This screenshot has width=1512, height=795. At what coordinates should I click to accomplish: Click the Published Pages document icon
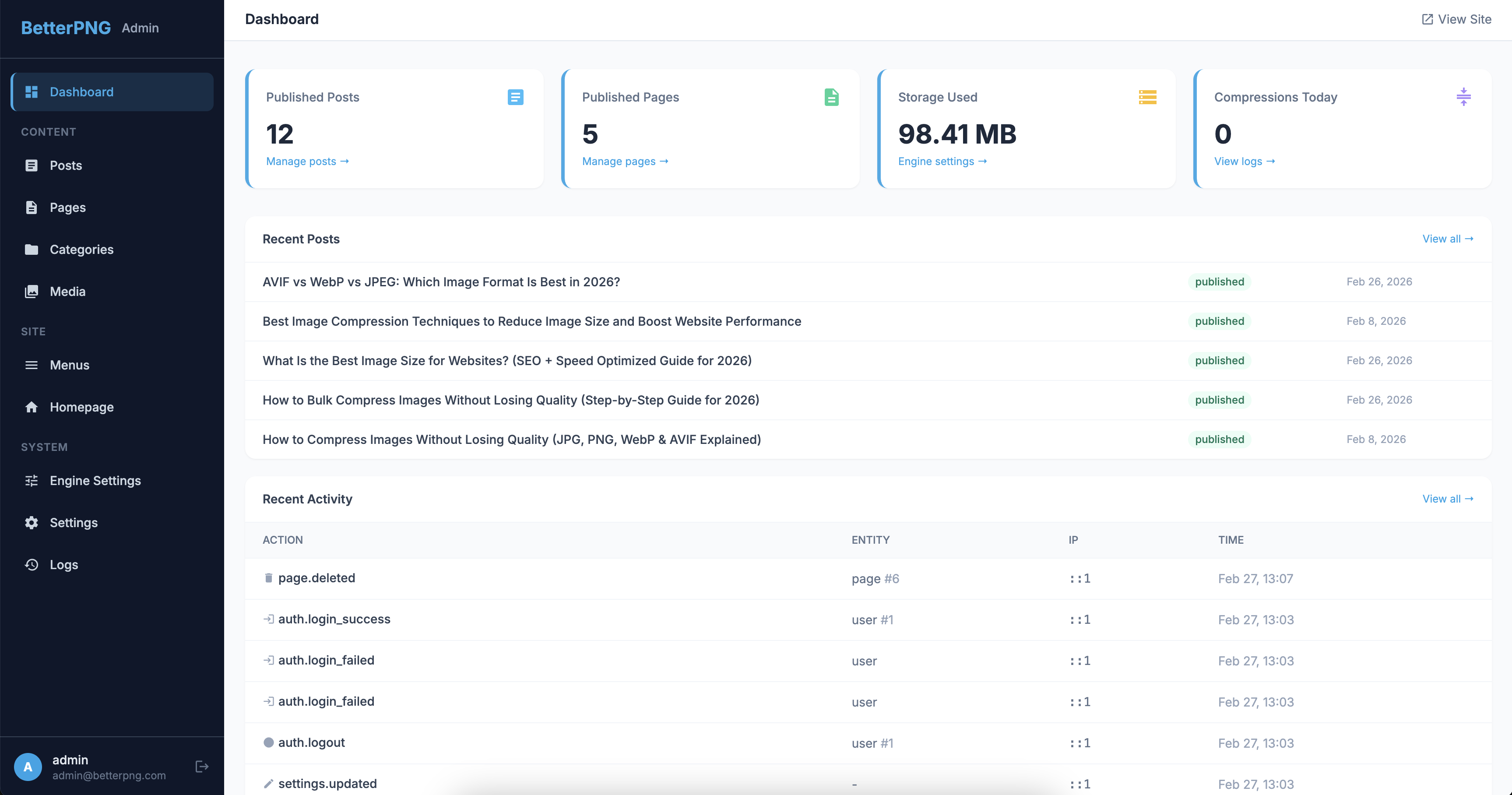831,97
